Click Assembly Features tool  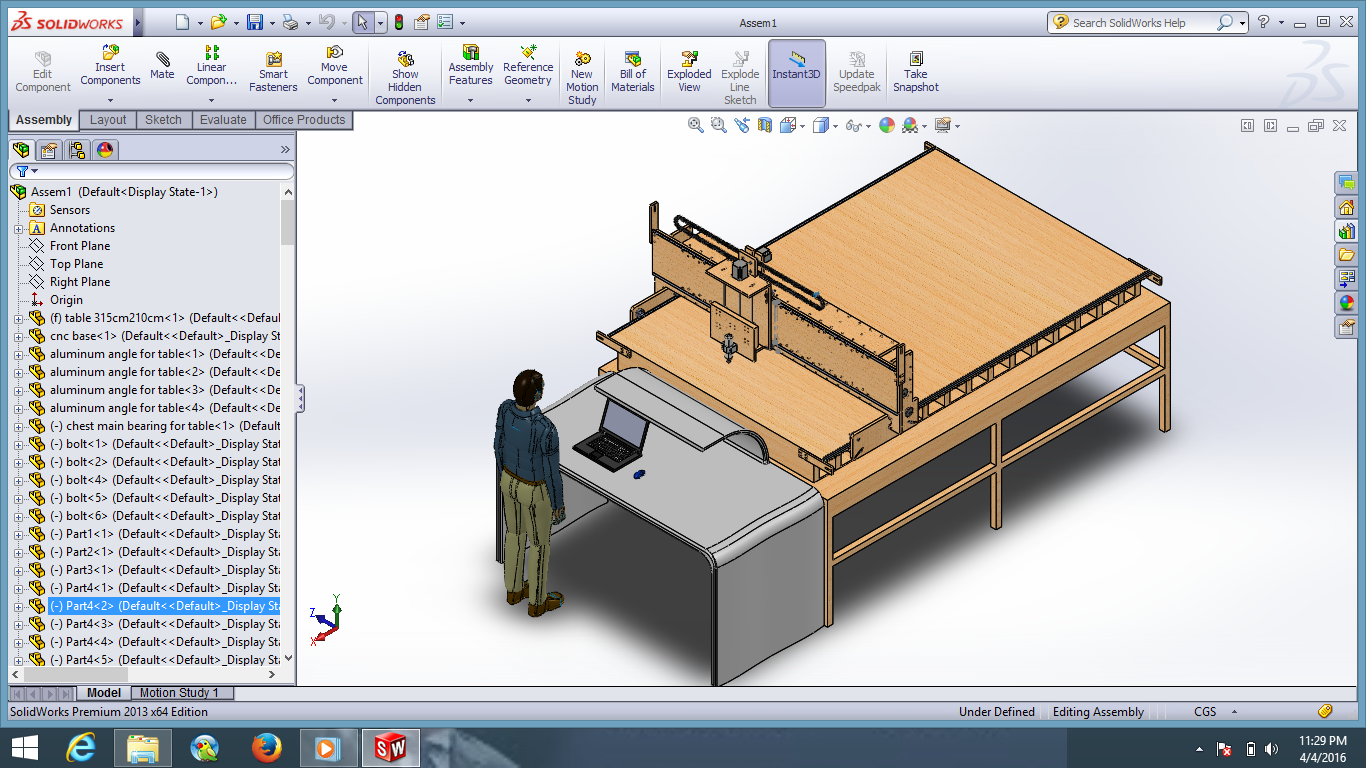pos(470,66)
